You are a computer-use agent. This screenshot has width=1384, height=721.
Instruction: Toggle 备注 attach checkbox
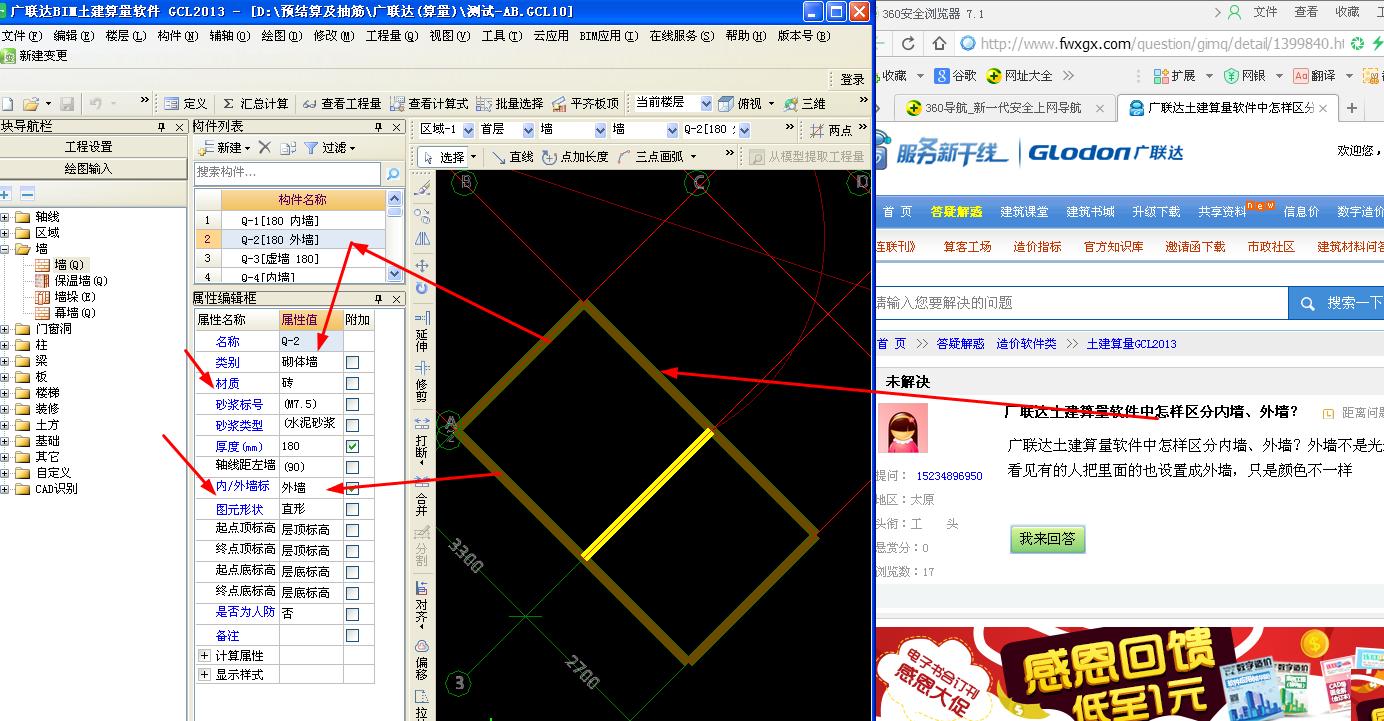coord(352,635)
